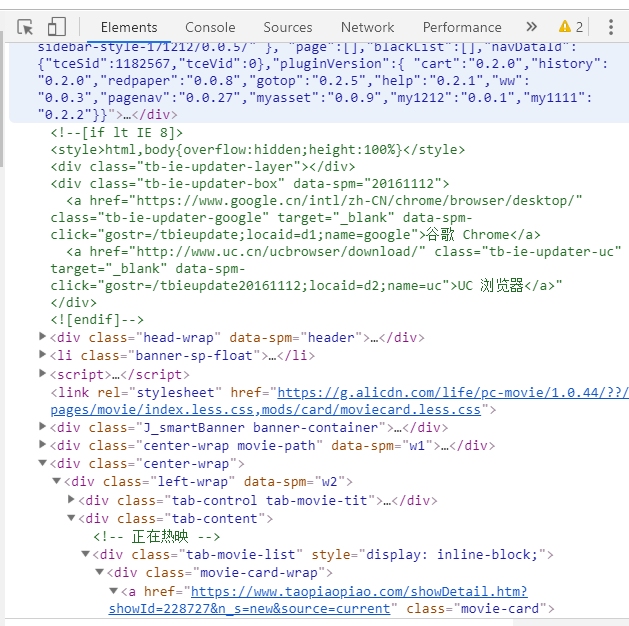629x626 pixels.
Task: Expand the center-wrap movie-path div
Action: pyautogui.click(x=42, y=444)
